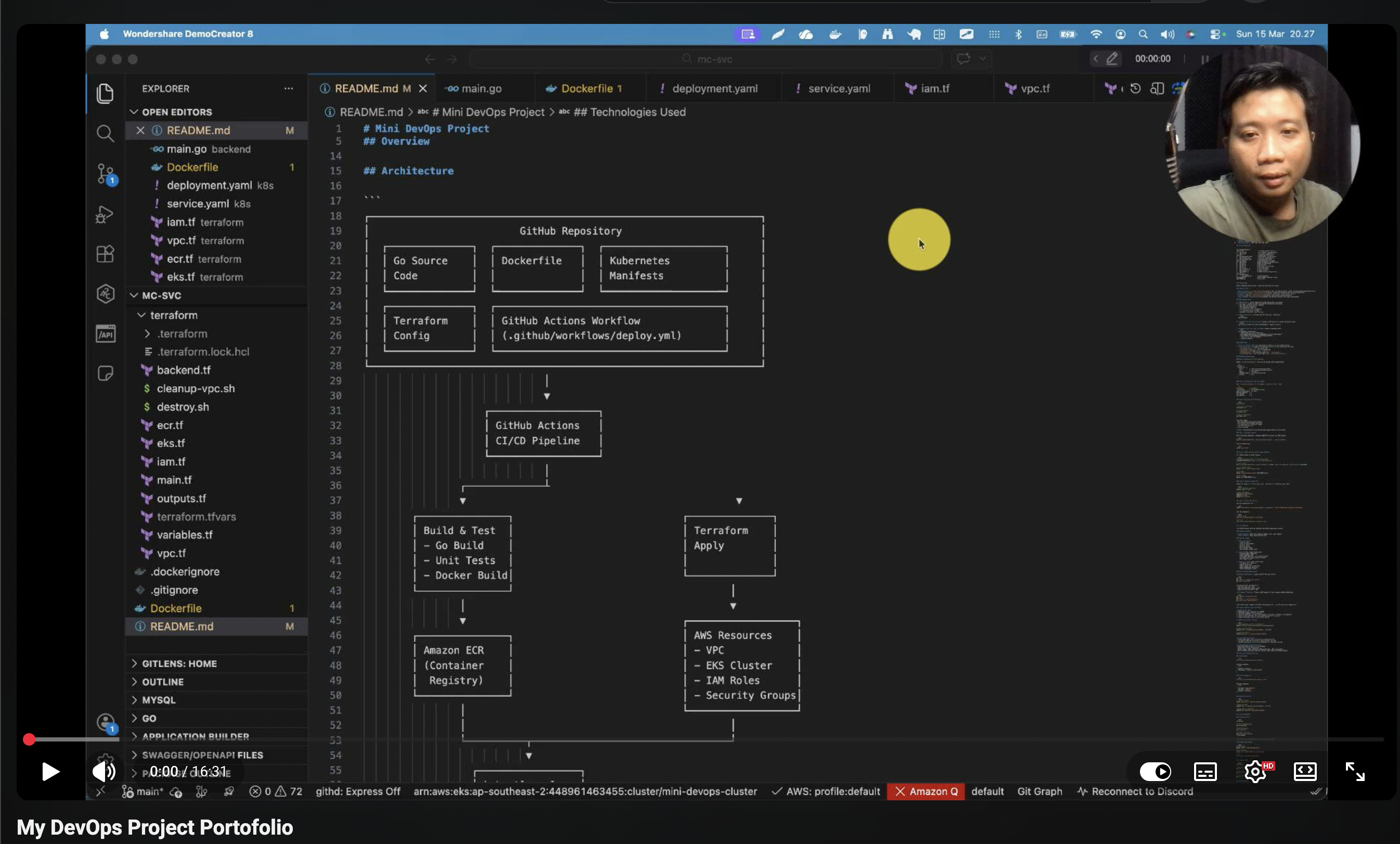Mute the video player volume
This screenshot has height=844, width=1400.
pyautogui.click(x=104, y=771)
